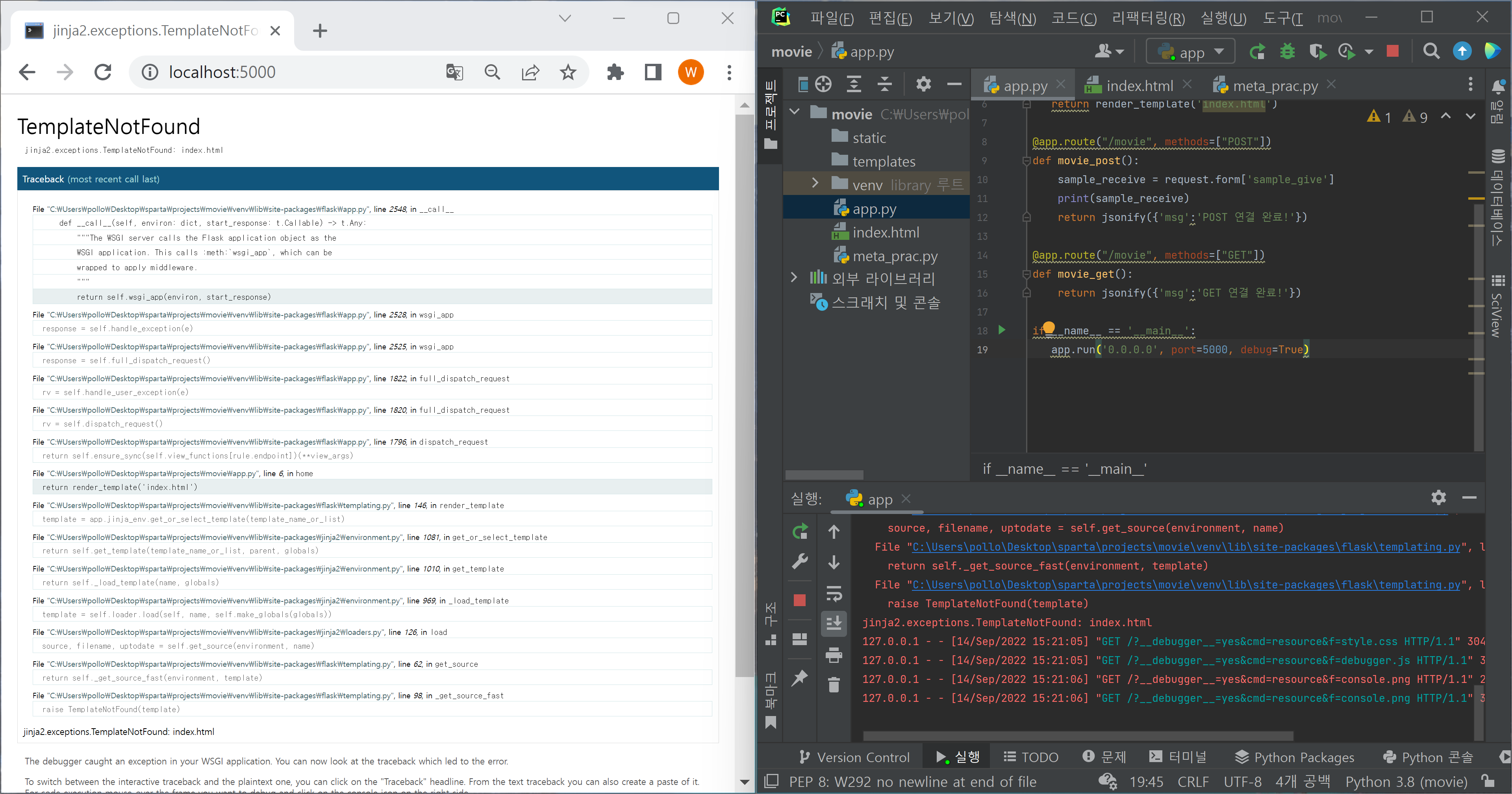1512x794 pixels.
Task: Click the zoom magnifier icon in address bar
Action: [x=493, y=72]
